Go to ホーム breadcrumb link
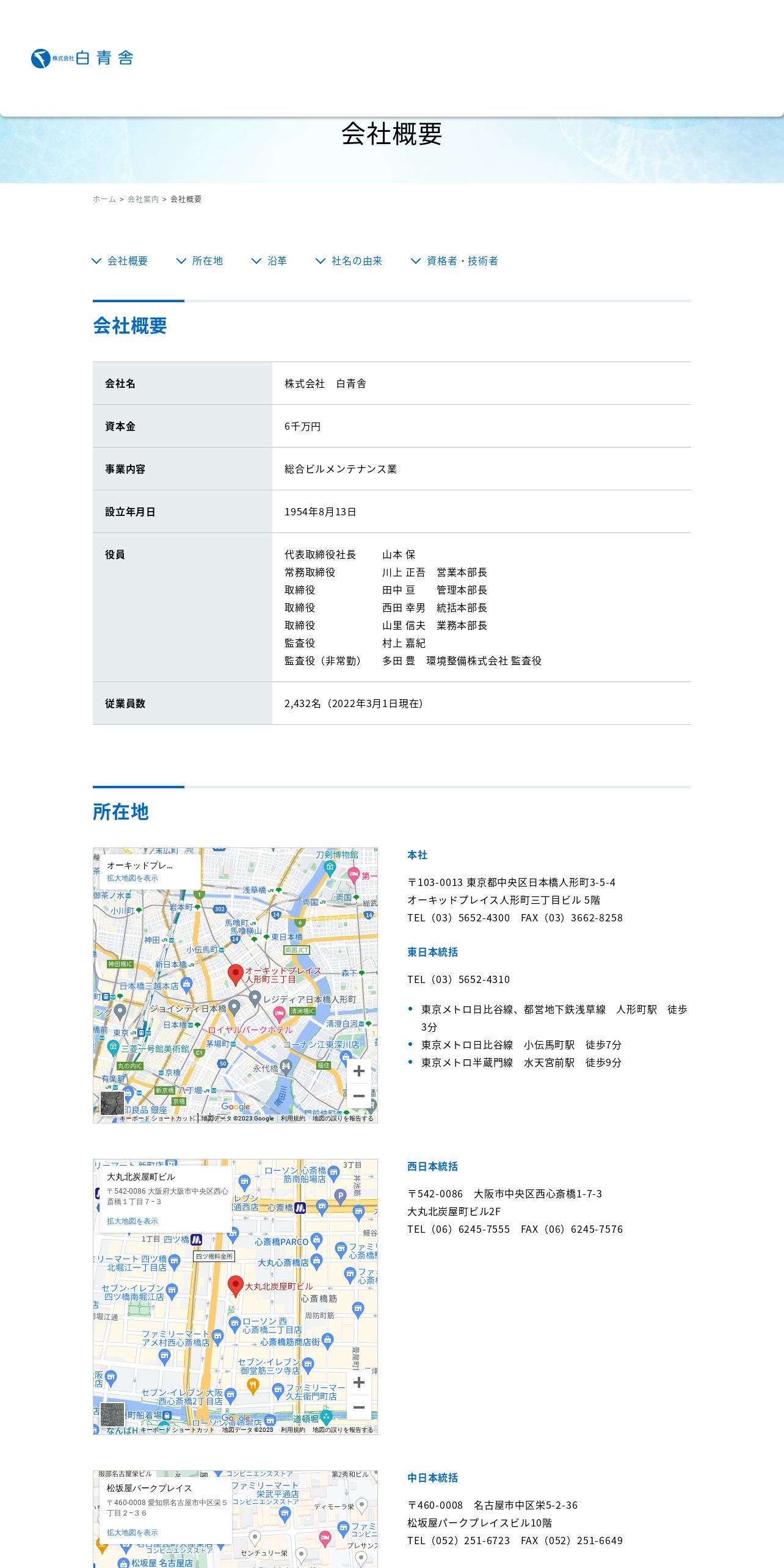 tap(104, 199)
